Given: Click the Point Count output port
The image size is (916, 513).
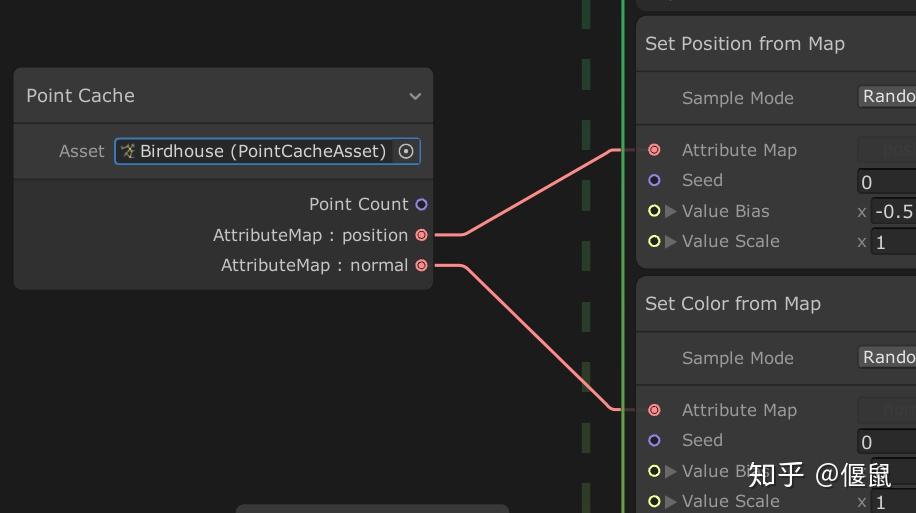Looking at the screenshot, I should [421, 204].
